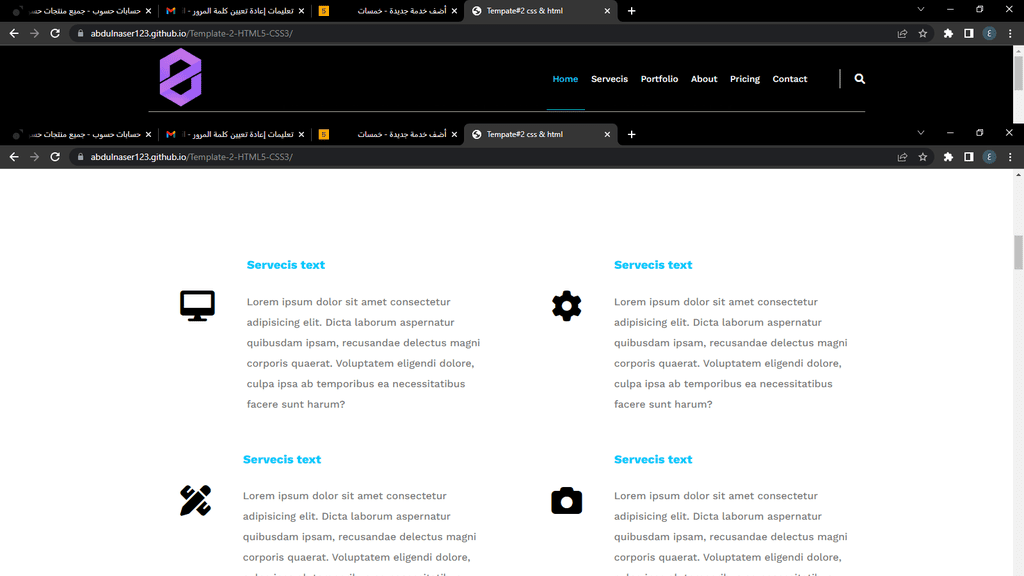
Task: Open the website search magnifier icon
Action: (859, 79)
